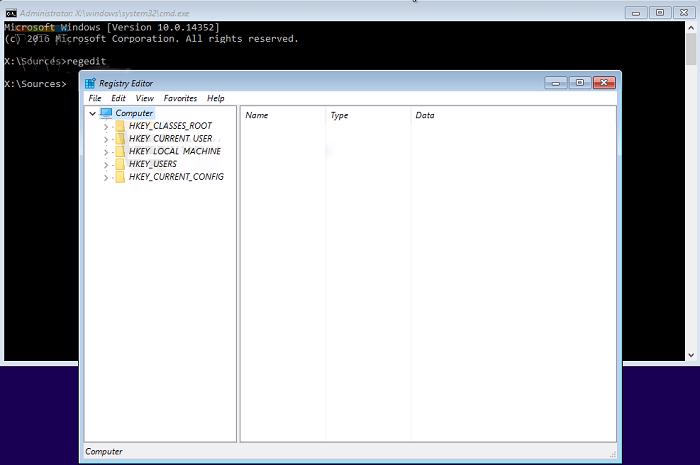Open the Favorites menu in Registry Editor
This screenshot has width=700, height=465.
(x=180, y=98)
